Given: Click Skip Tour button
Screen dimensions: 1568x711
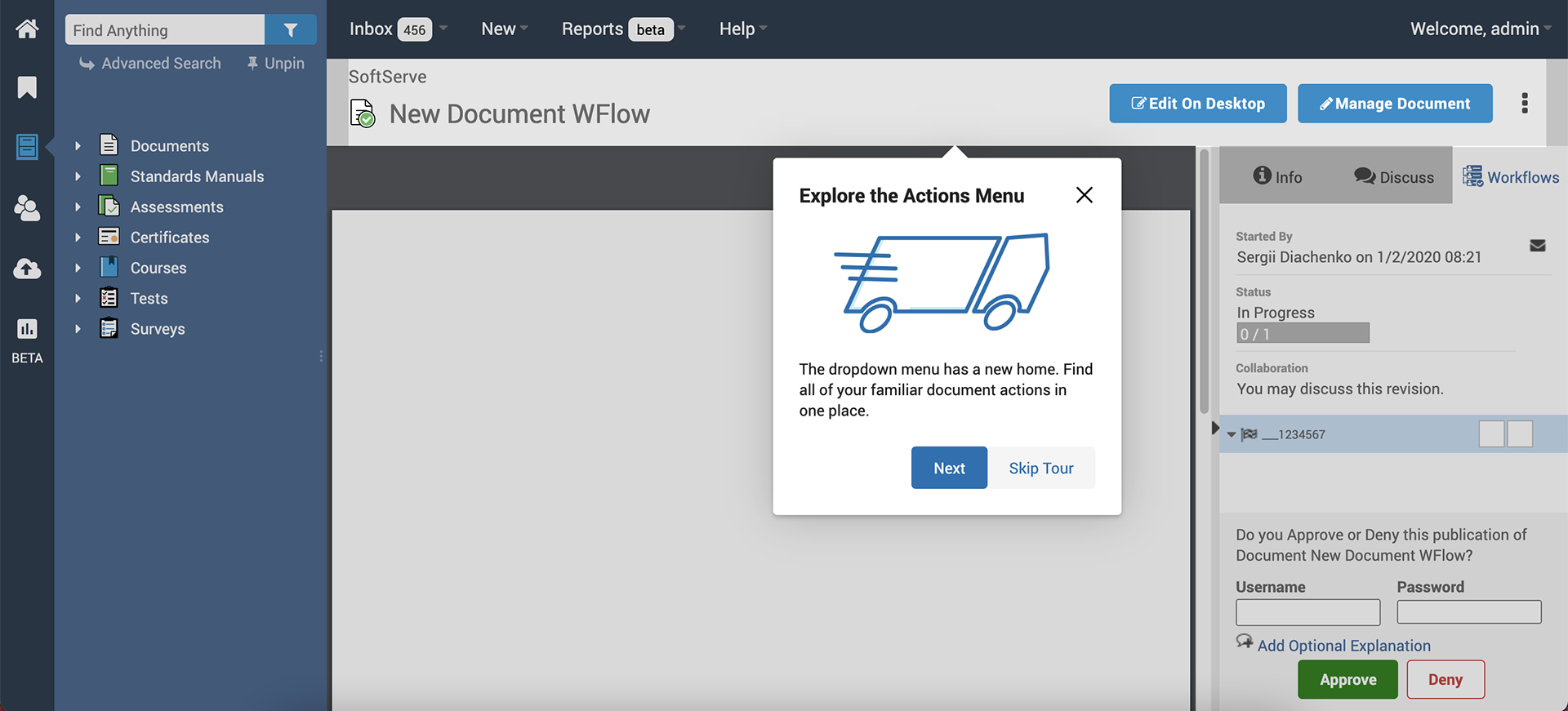Looking at the screenshot, I should click(1041, 468).
